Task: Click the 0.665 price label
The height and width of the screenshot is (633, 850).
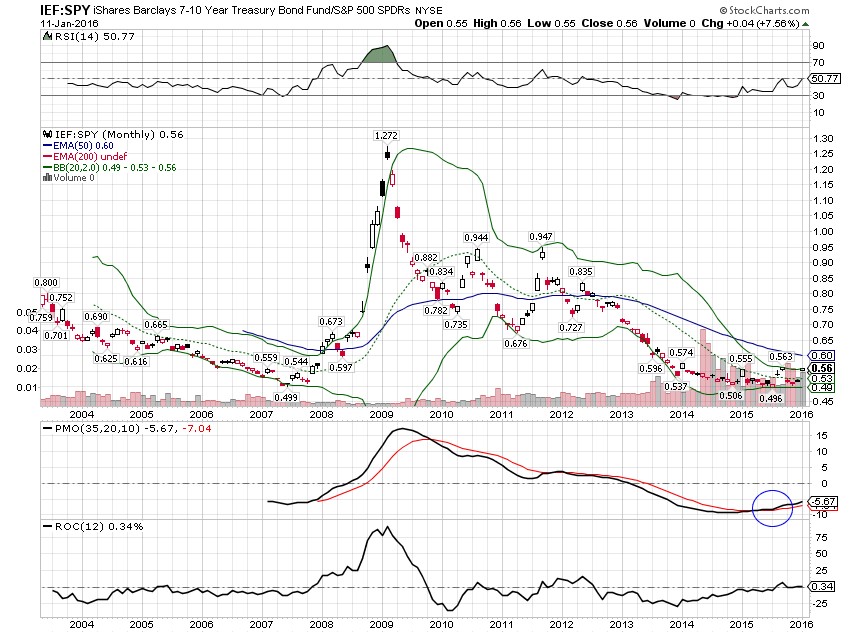Action: click(x=156, y=325)
